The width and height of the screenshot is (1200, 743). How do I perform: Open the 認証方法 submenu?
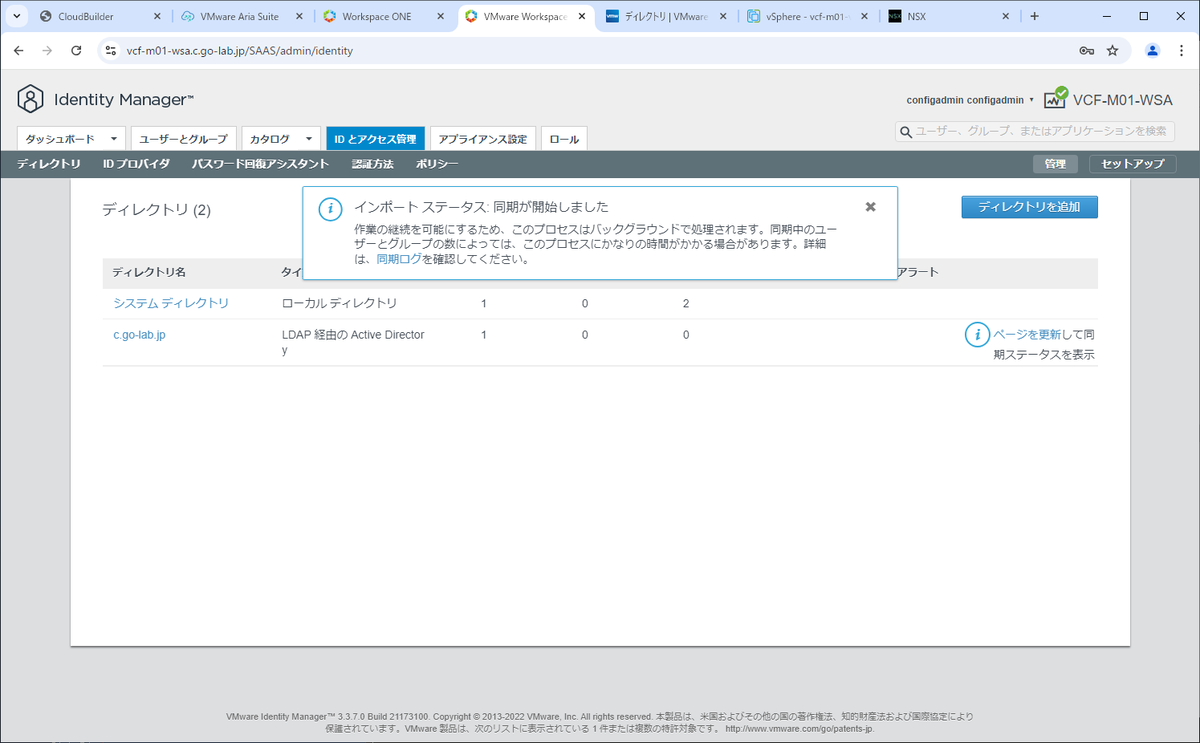click(373, 164)
